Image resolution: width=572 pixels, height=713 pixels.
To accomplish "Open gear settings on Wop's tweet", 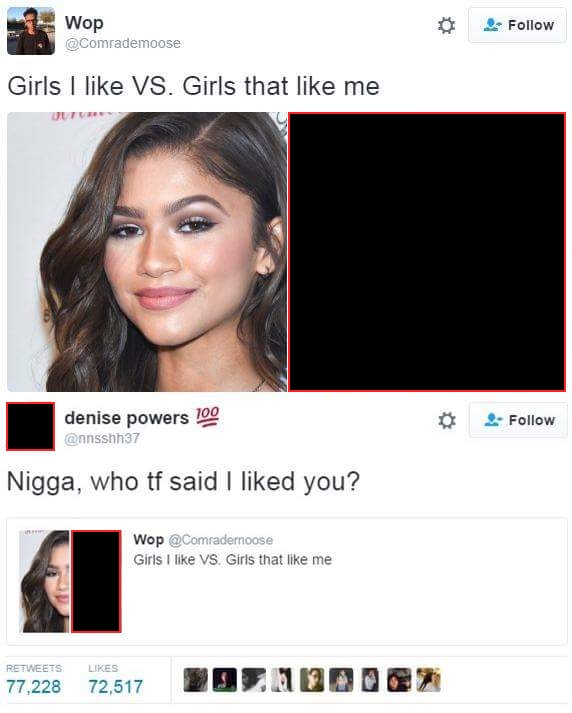I will (x=446, y=25).
